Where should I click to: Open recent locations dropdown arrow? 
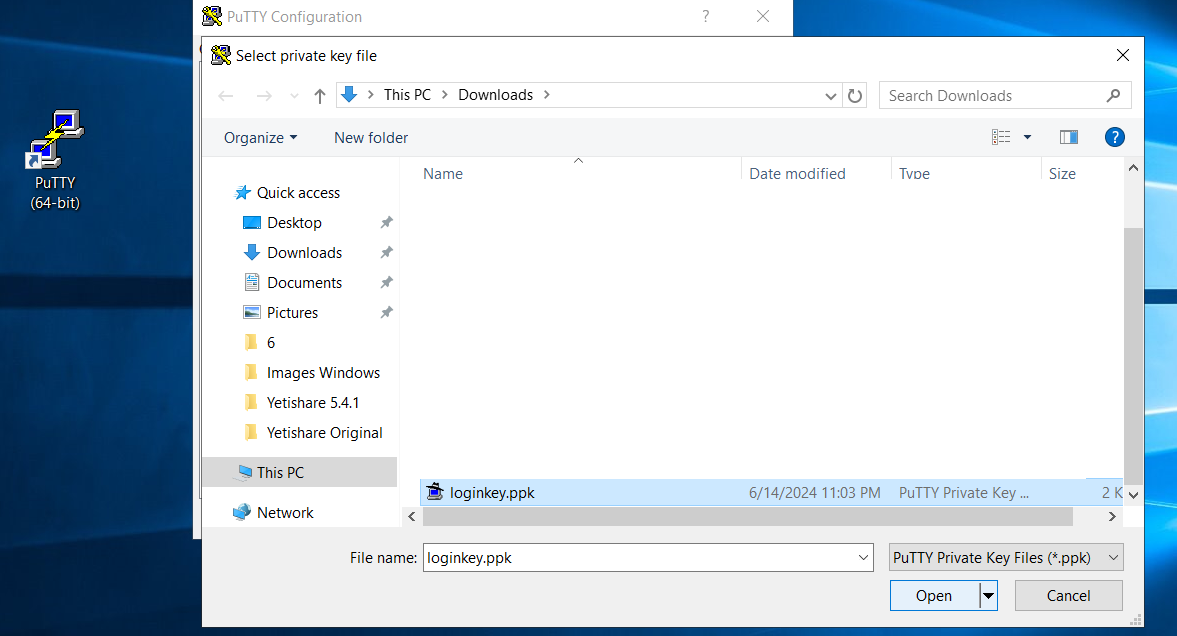(294, 96)
